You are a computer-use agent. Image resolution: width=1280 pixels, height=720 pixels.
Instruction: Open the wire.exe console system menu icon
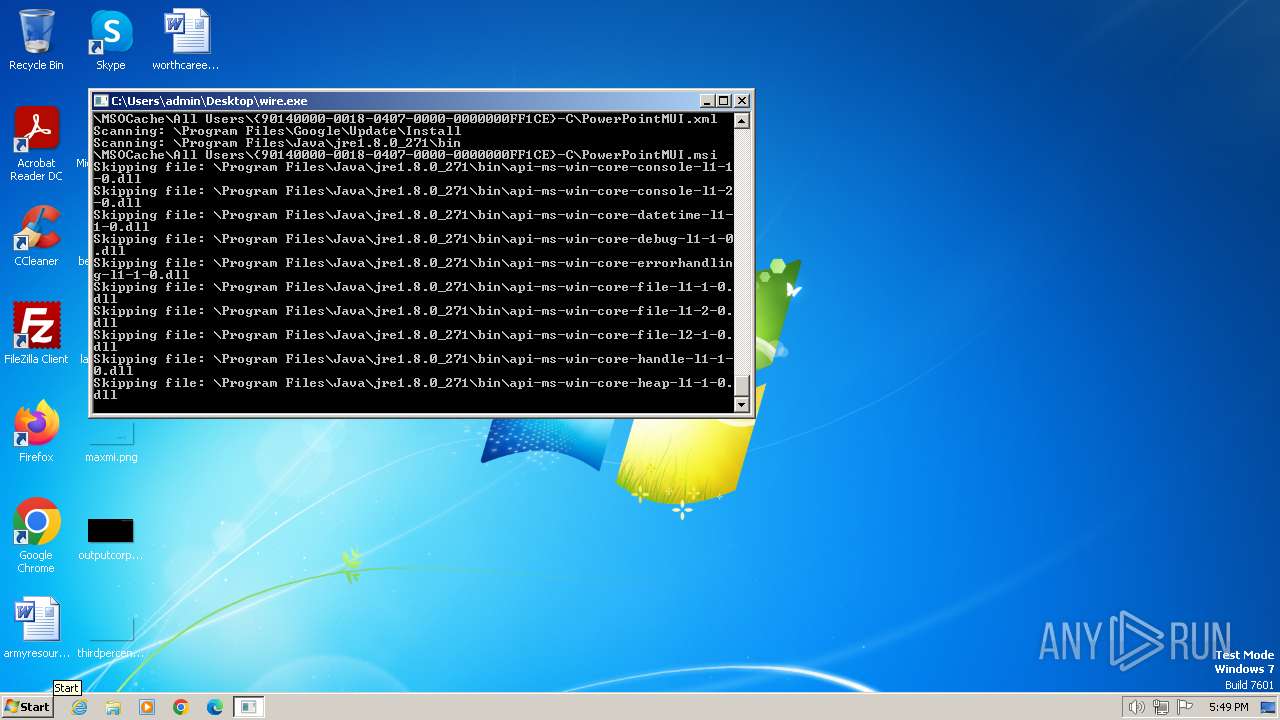click(100, 101)
